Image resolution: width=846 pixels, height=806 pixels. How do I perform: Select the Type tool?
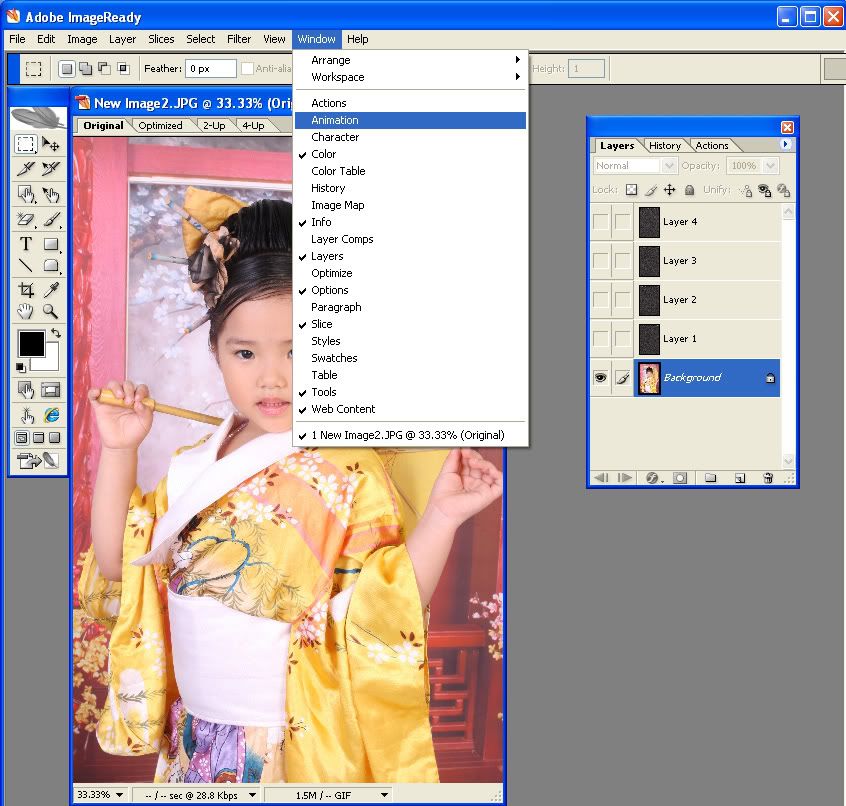pos(26,243)
